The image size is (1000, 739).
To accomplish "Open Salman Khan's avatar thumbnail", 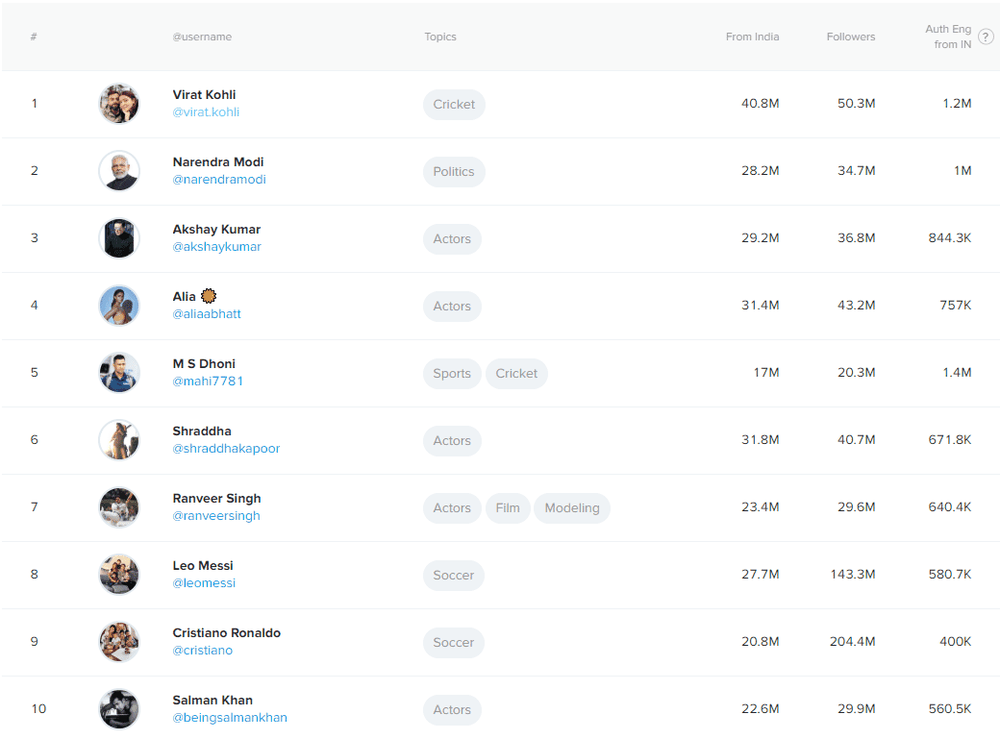I will coord(119,709).
